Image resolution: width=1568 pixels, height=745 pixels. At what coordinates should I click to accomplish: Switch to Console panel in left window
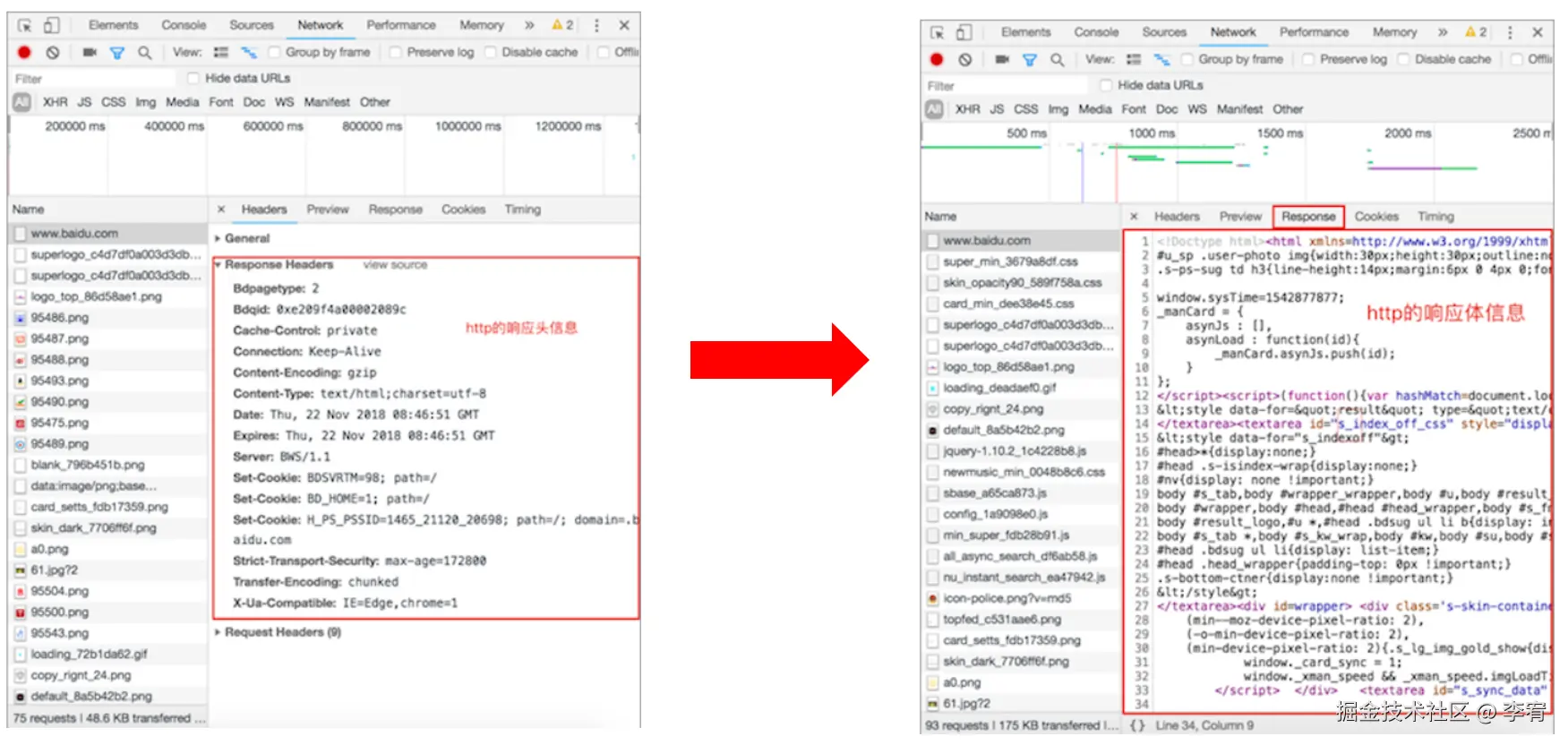tap(184, 25)
